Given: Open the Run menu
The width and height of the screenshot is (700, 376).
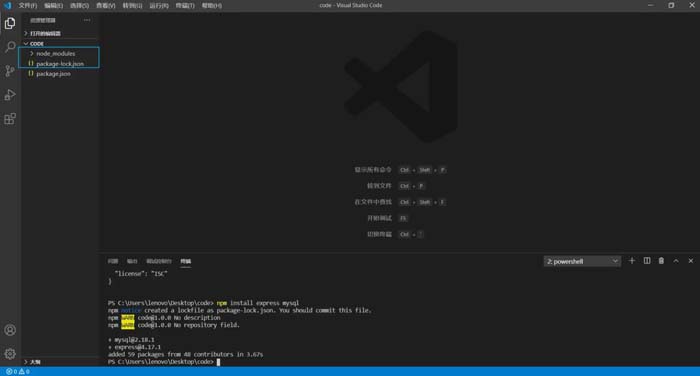Looking at the screenshot, I should [159, 5].
